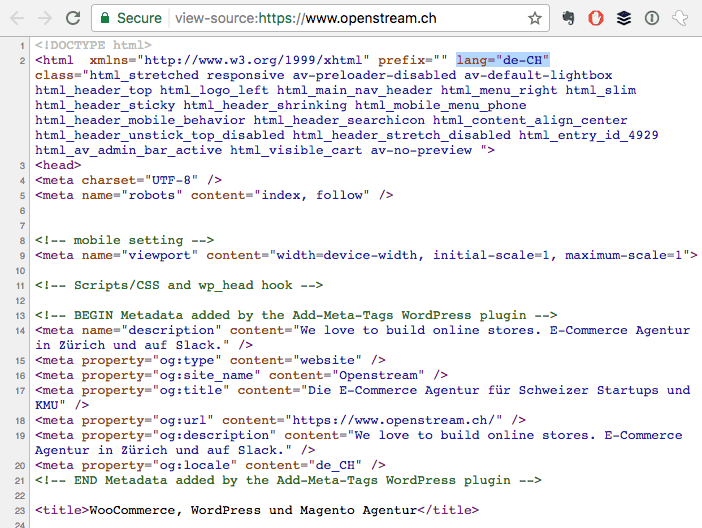Click the circular info extension icon

[x=652, y=18]
